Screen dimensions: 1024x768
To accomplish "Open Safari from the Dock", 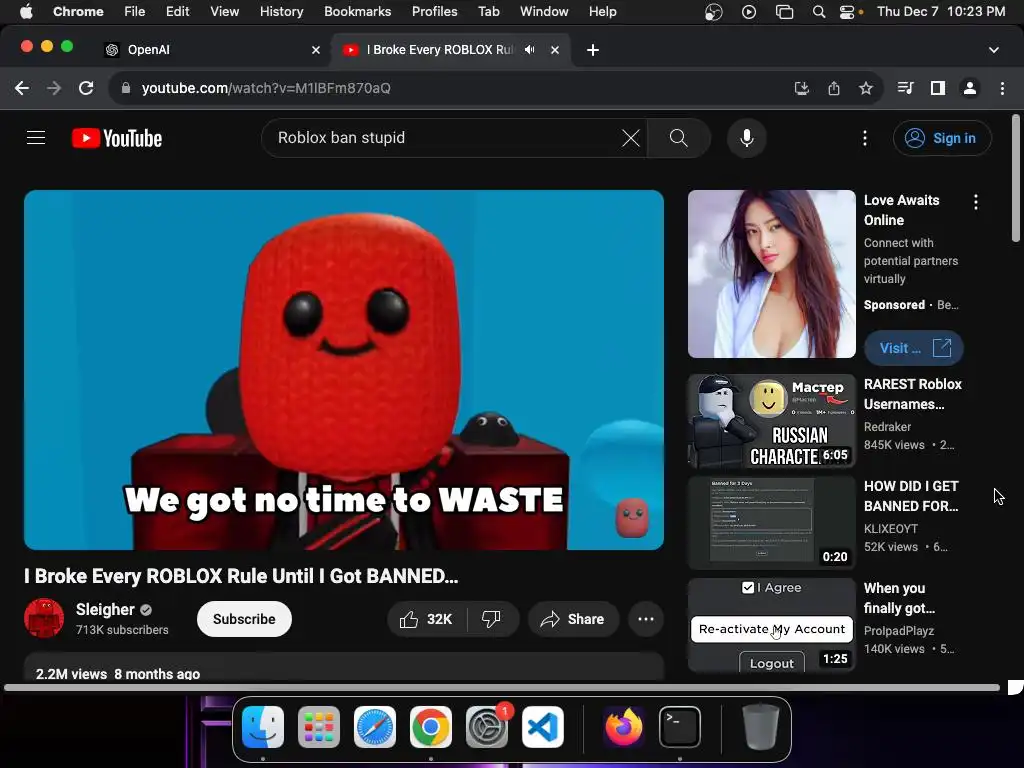I will [x=375, y=727].
